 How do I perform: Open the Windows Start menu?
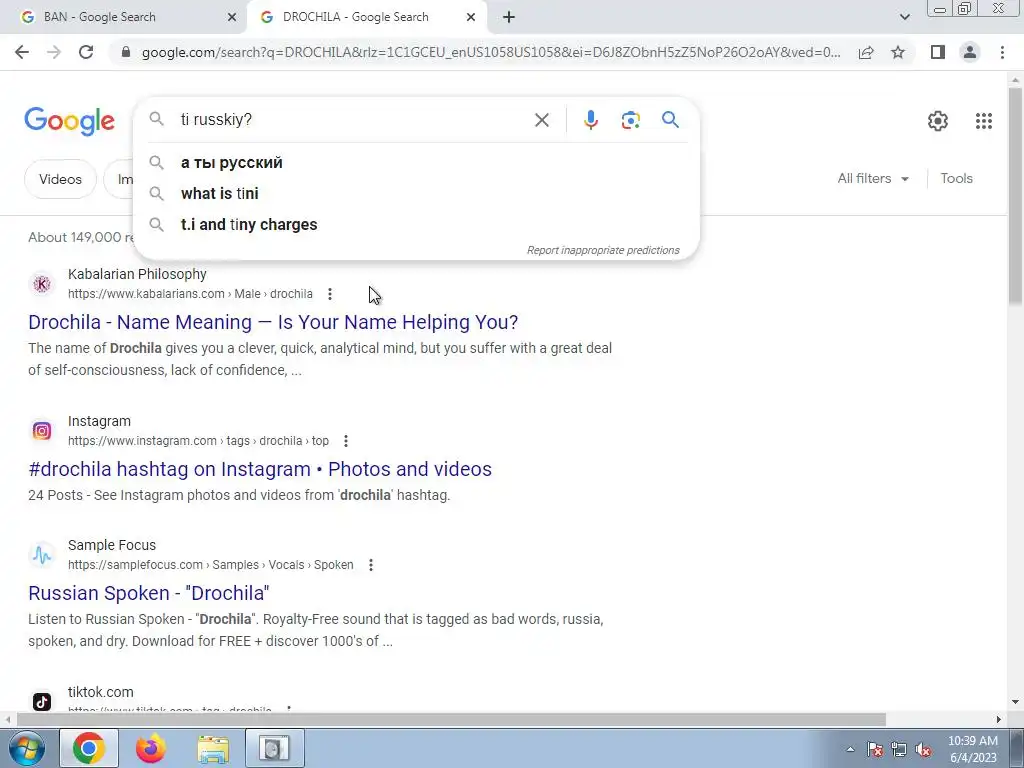click(27, 748)
